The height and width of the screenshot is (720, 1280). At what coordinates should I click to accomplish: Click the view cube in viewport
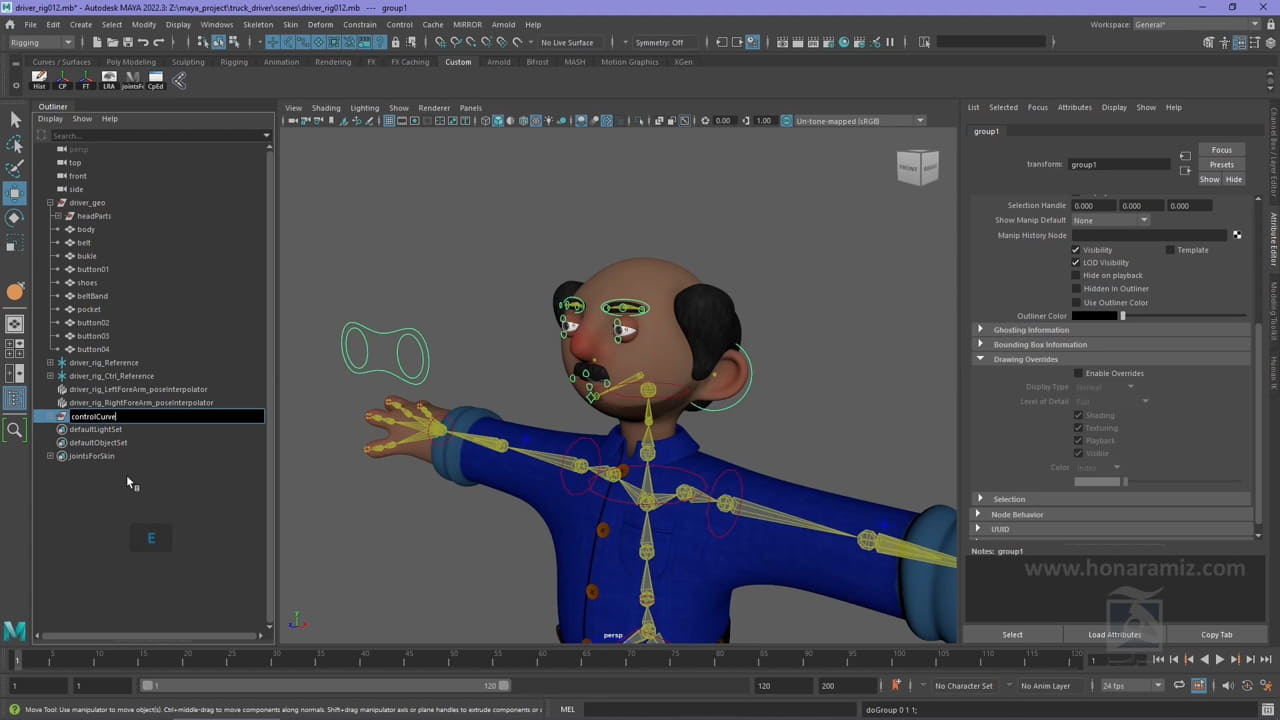(x=917, y=167)
